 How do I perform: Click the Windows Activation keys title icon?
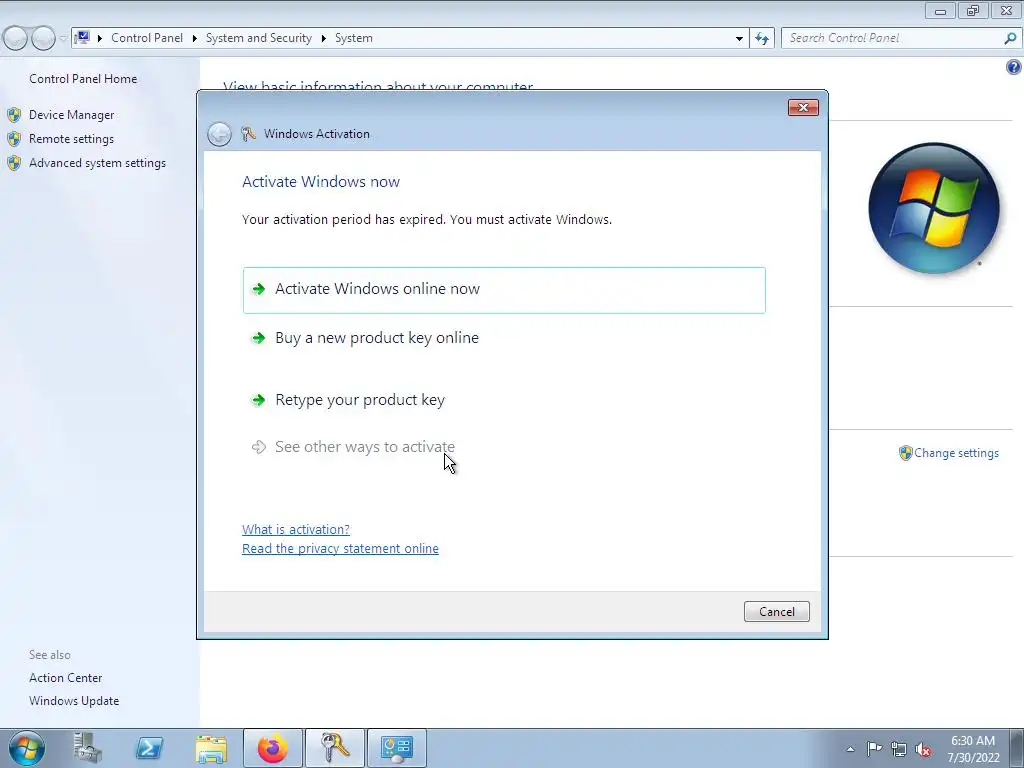[248, 134]
